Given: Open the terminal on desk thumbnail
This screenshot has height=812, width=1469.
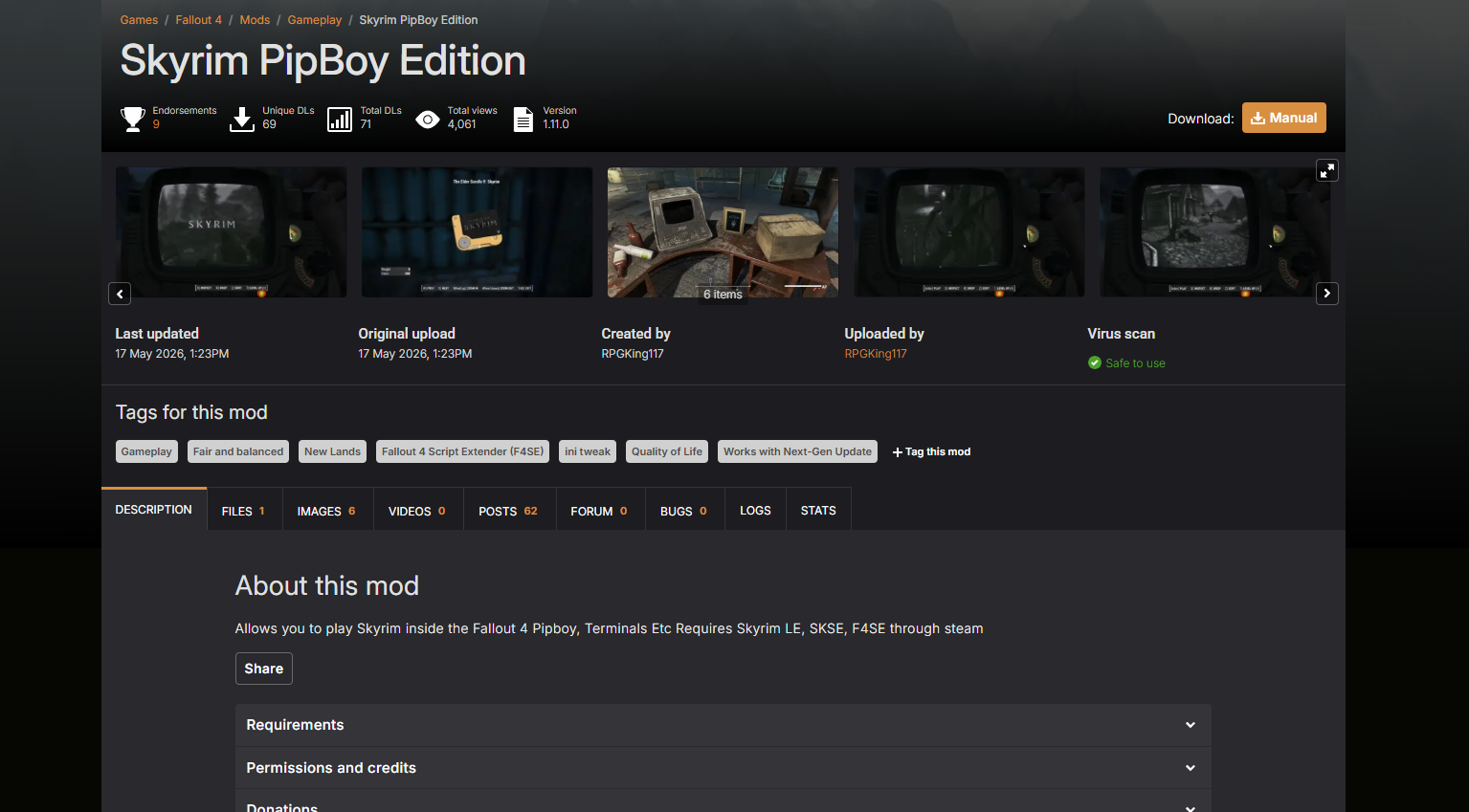Looking at the screenshot, I should (x=723, y=232).
